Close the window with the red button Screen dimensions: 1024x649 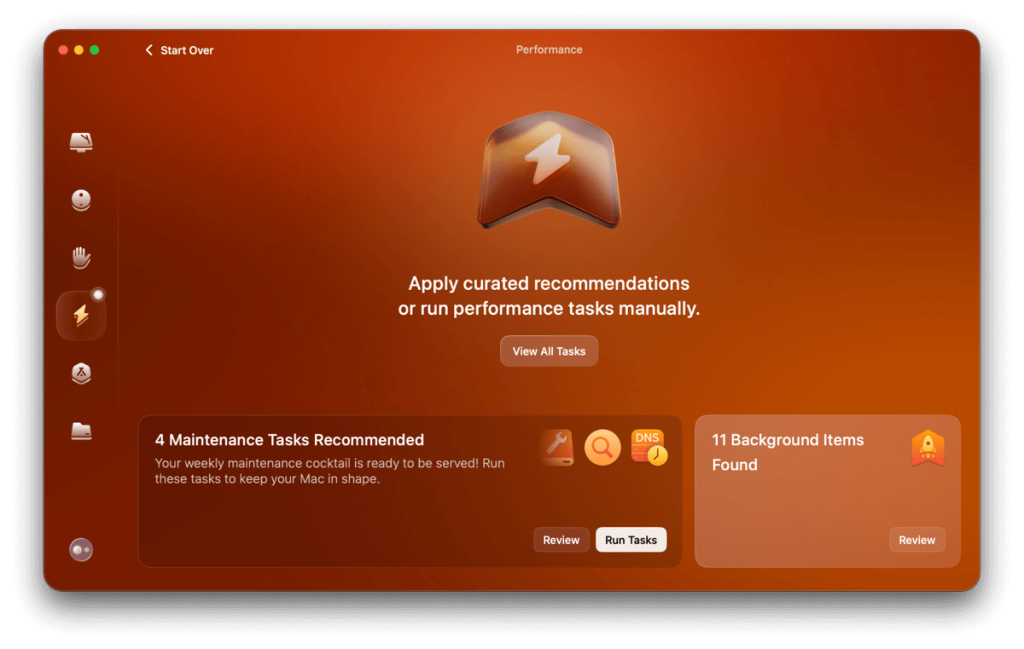[63, 50]
